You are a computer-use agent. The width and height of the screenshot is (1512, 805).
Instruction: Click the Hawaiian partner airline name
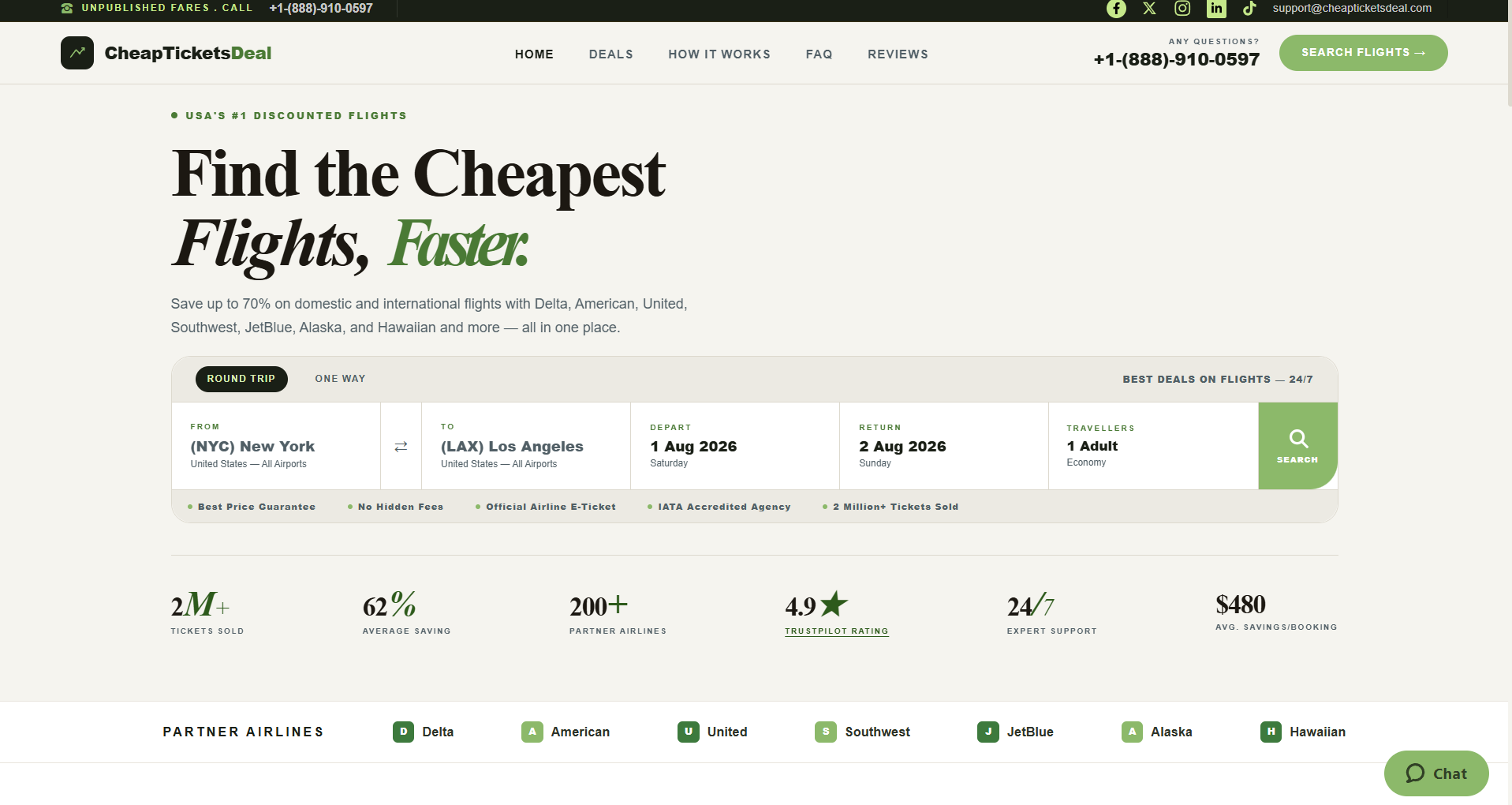(x=1318, y=732)
